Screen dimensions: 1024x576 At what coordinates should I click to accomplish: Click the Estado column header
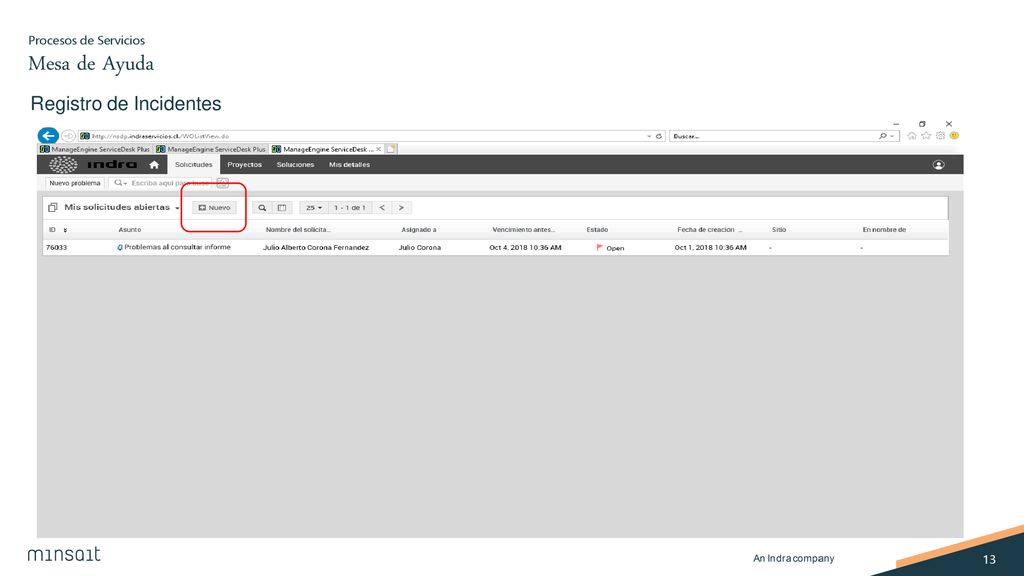597,230
